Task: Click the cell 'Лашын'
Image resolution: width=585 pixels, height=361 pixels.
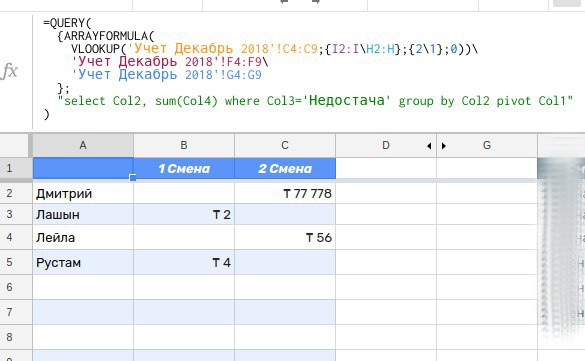Action: pyautogui.click(x=83, y=214)
